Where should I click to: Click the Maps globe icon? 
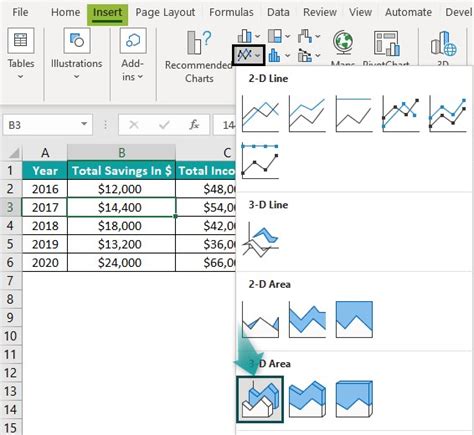(343, 43)
